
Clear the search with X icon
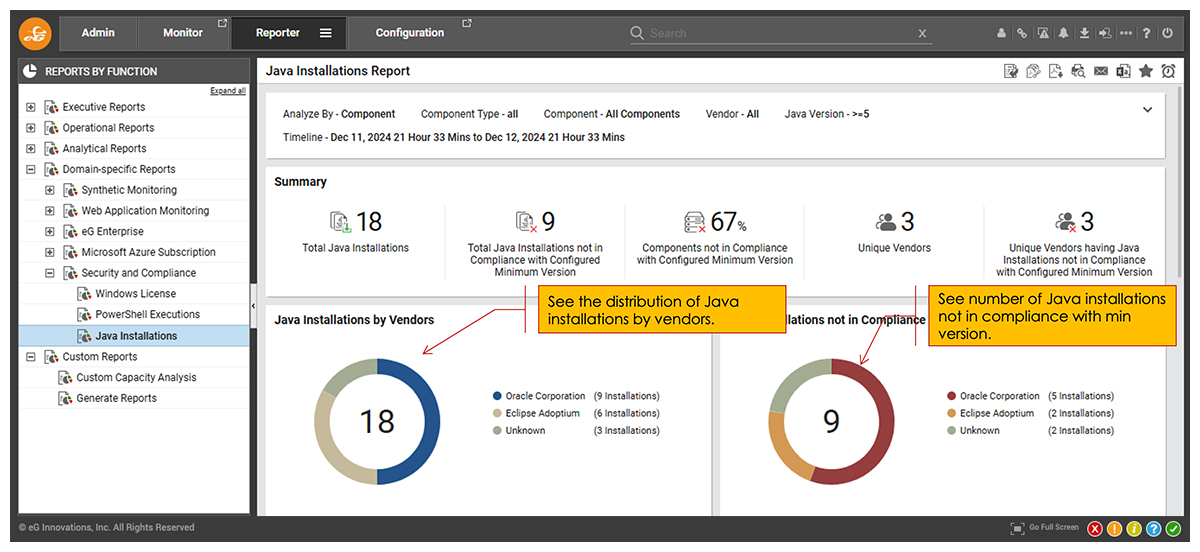[922, 34]
